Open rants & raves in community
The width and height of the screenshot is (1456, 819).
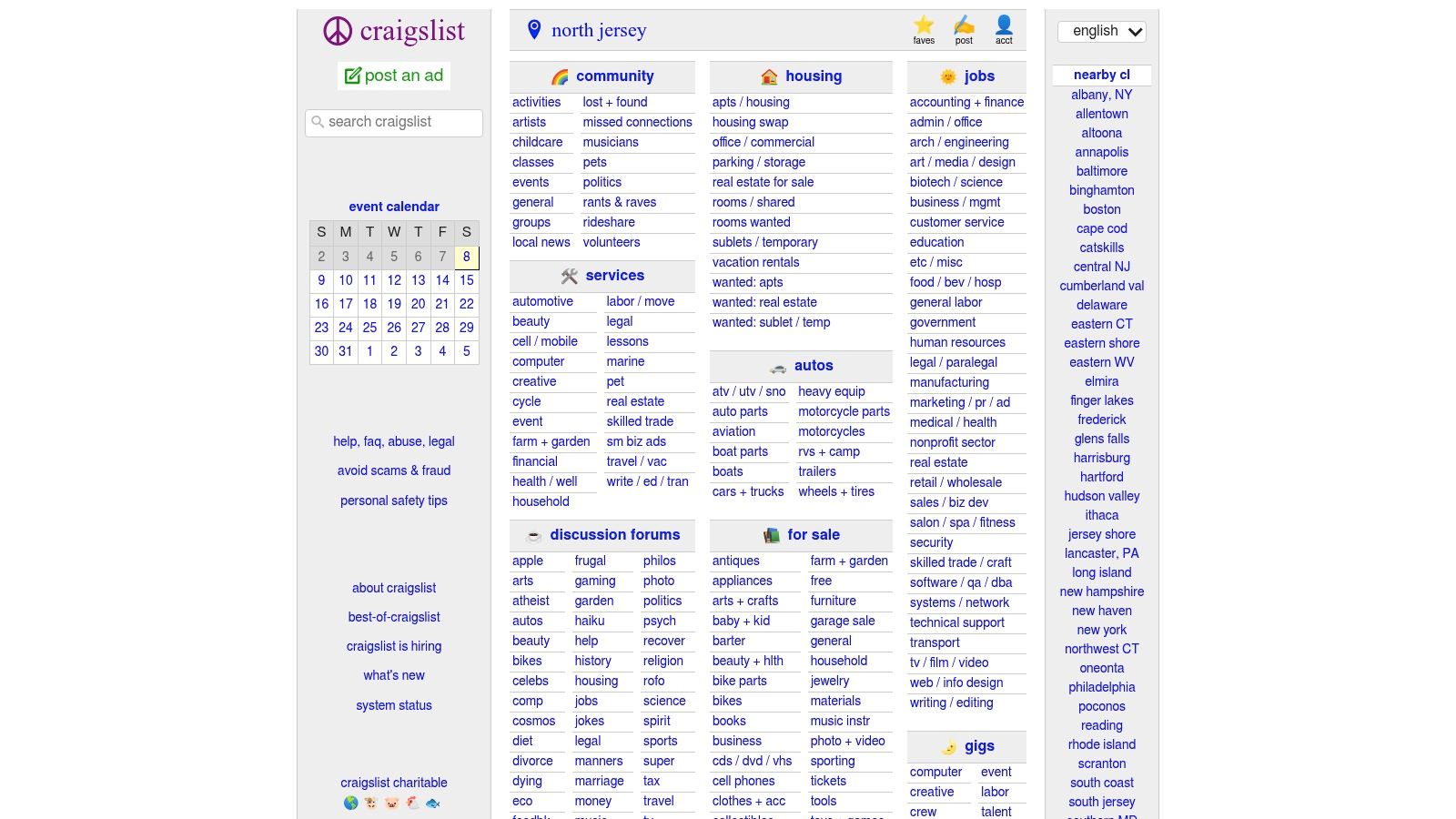click(x=620, y=203)
